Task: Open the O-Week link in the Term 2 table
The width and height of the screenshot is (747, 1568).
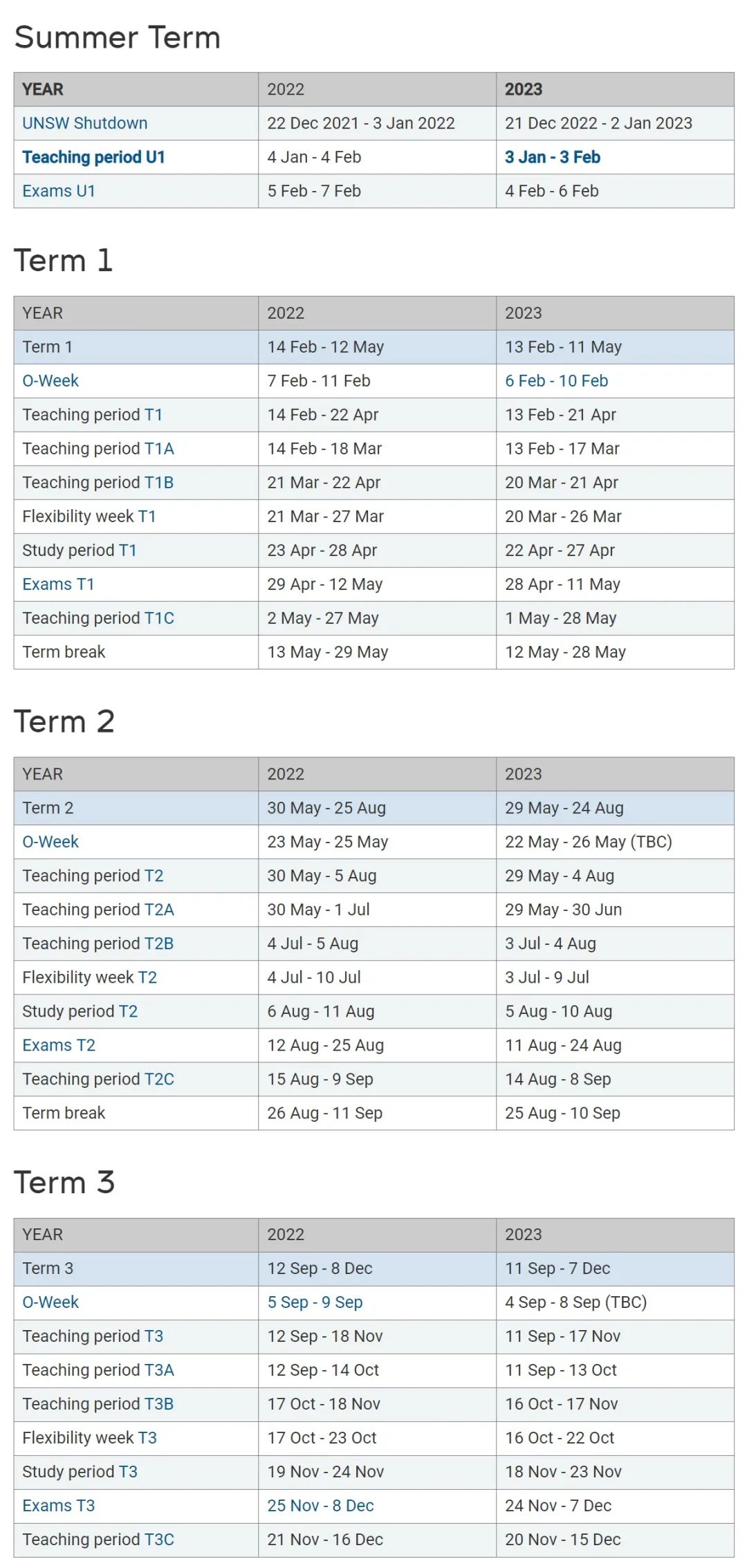Action: 50,841
